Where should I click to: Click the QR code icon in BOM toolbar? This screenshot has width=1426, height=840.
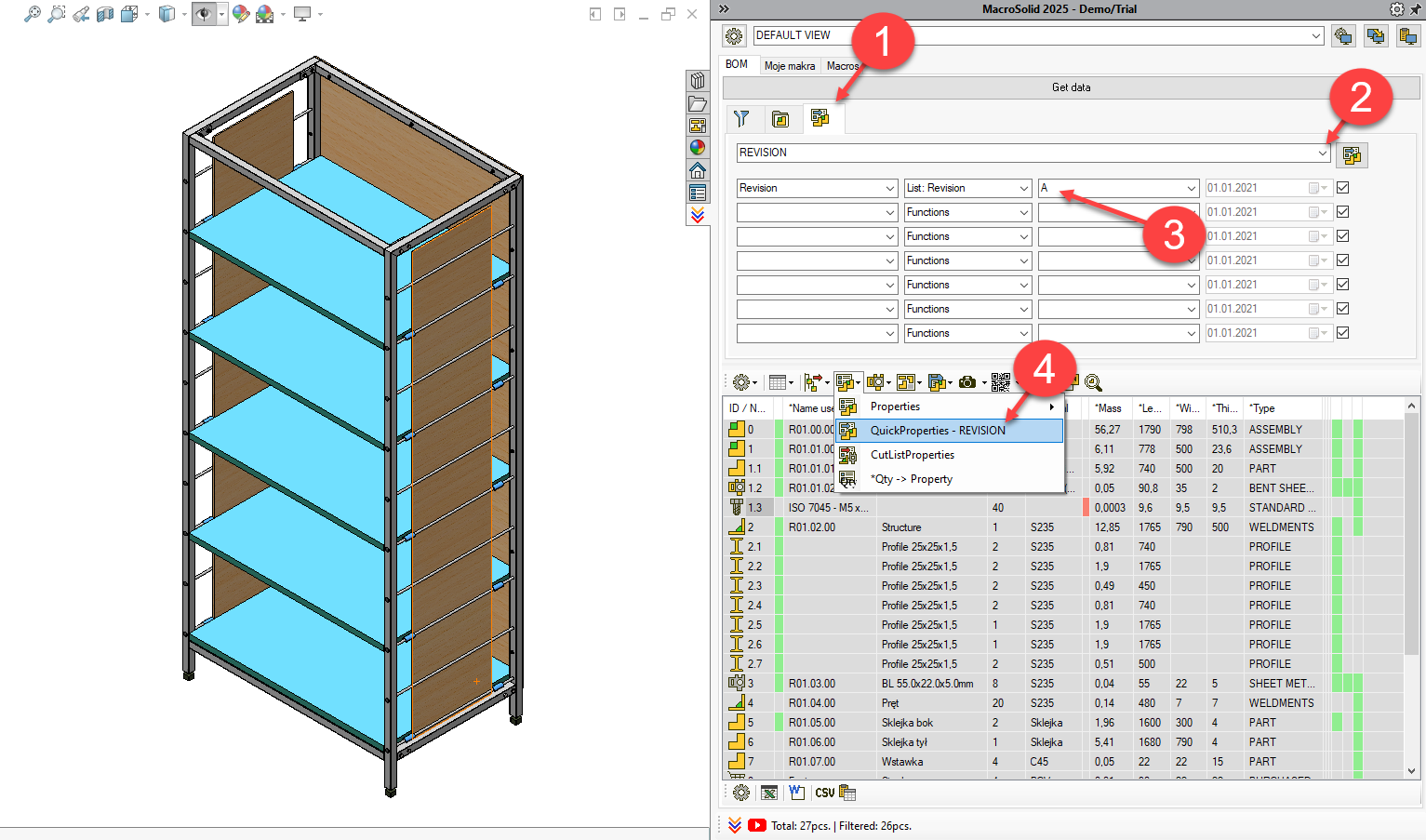1000,382
